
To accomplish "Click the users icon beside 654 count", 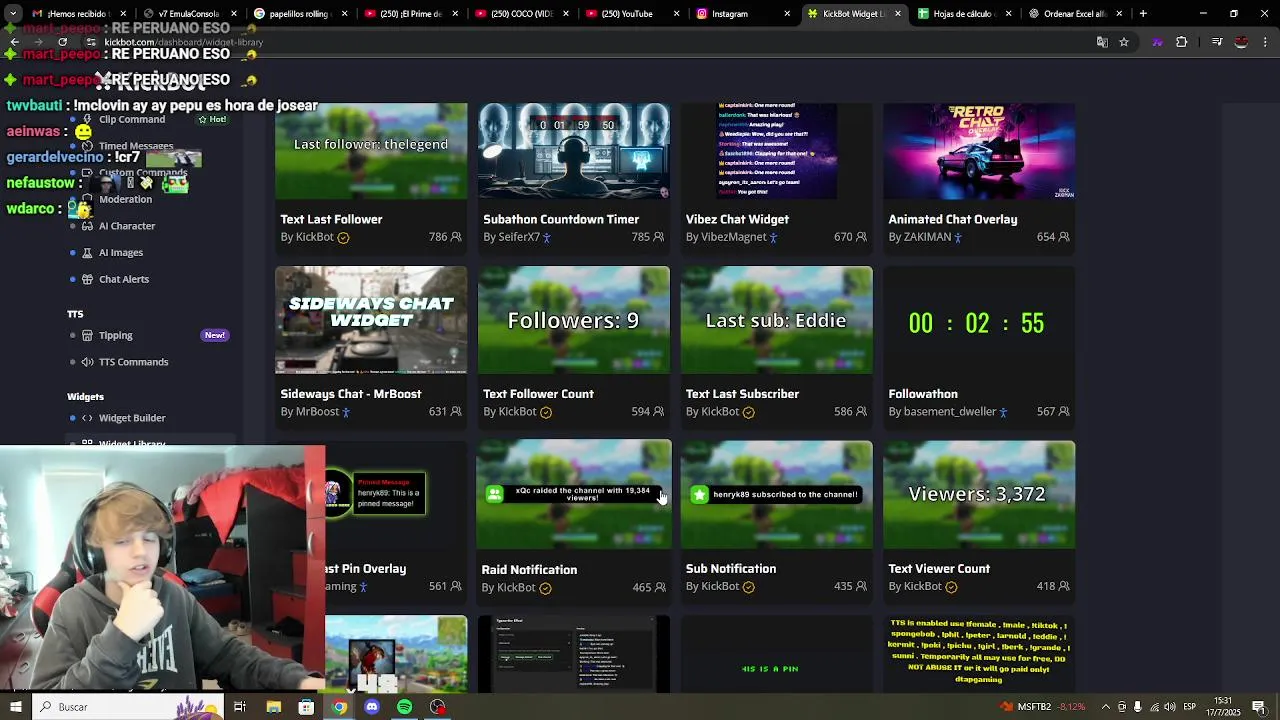I will 1063,237.
